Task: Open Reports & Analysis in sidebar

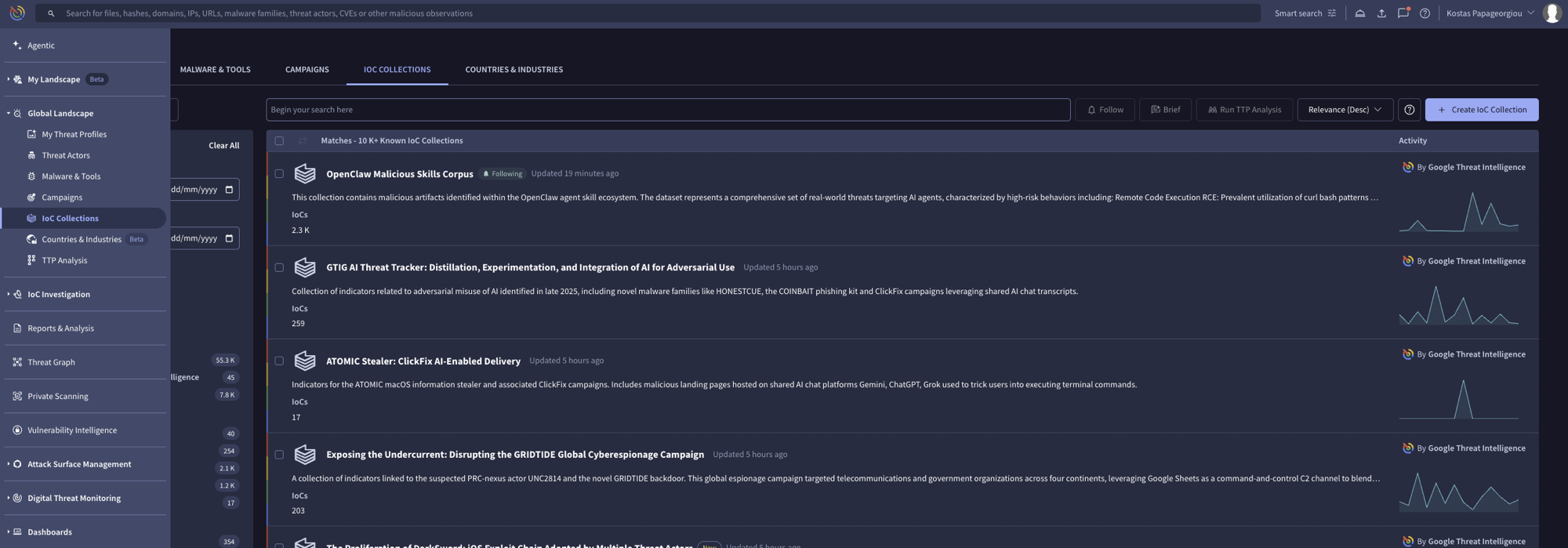Action: (x=60, y=328)
